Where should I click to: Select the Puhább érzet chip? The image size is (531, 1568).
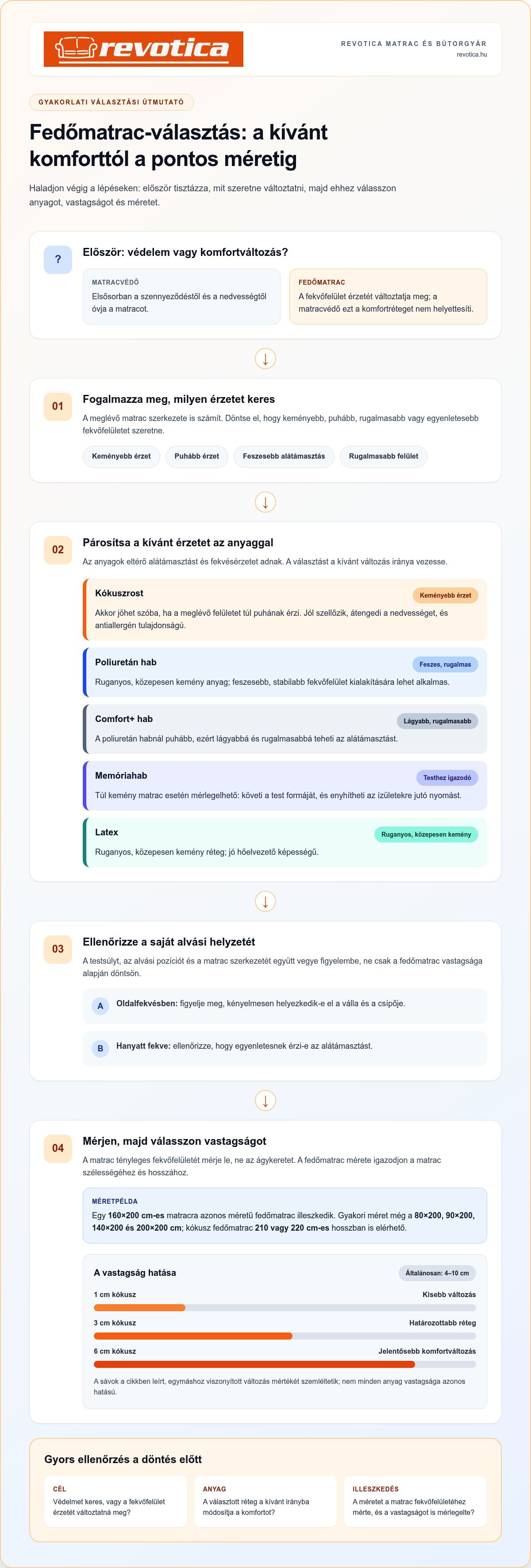point(196,456)
